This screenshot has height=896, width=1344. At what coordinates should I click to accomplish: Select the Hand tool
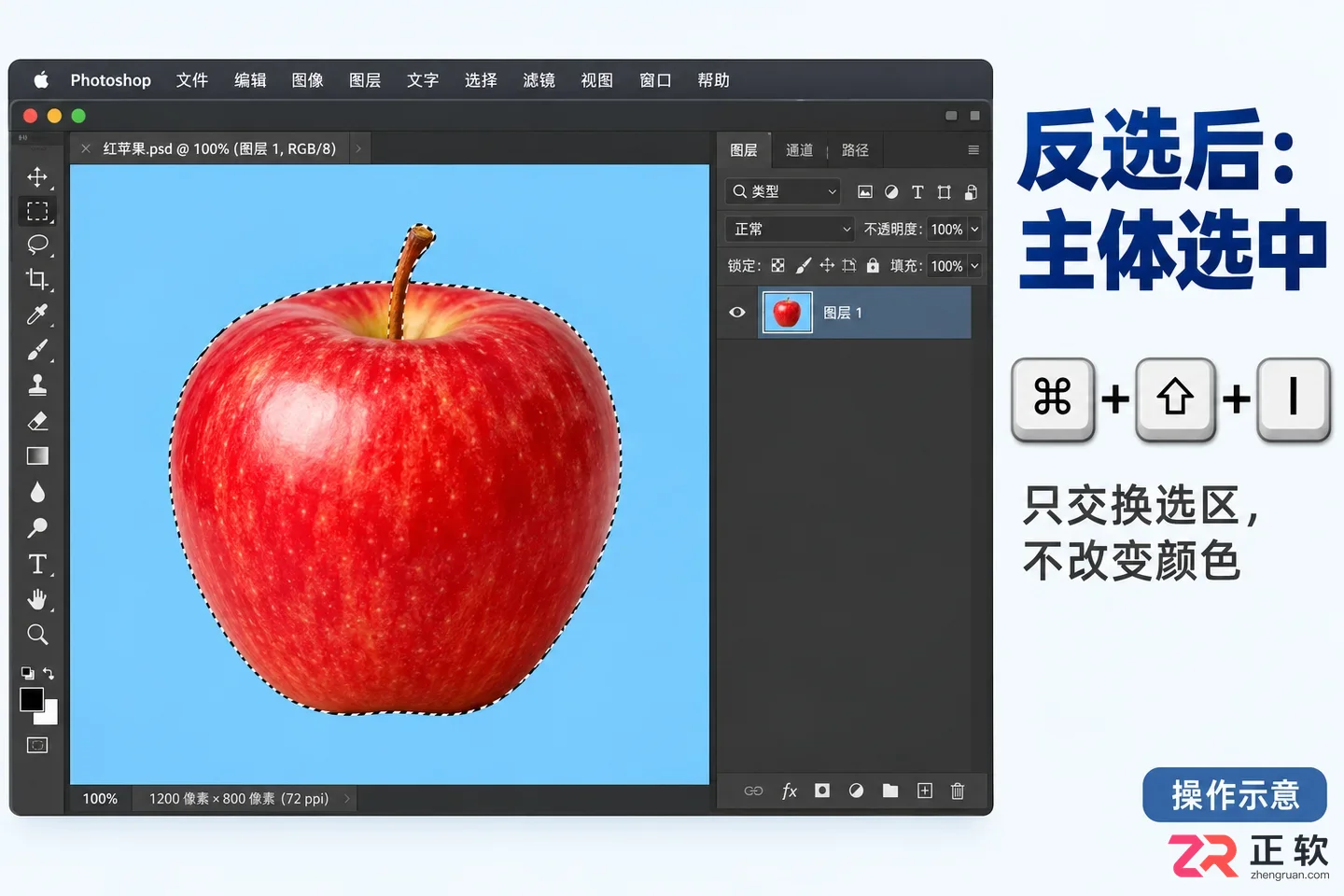pos(37,599)
